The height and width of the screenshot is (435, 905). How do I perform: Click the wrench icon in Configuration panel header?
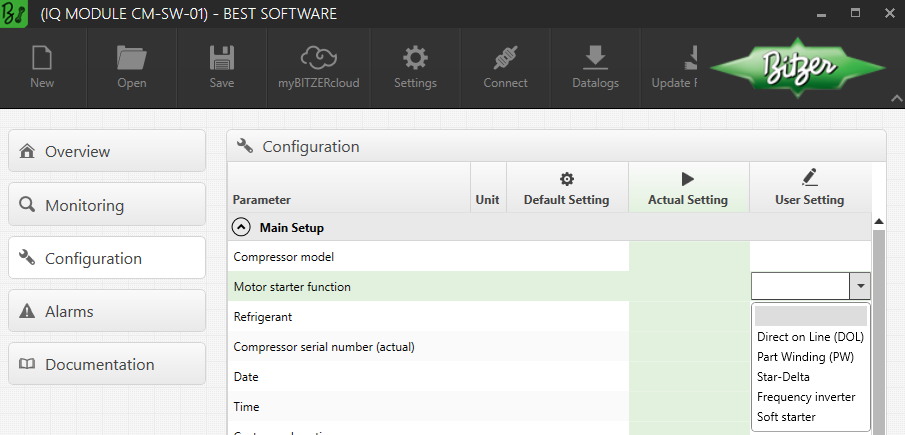[x=245, y=146]
